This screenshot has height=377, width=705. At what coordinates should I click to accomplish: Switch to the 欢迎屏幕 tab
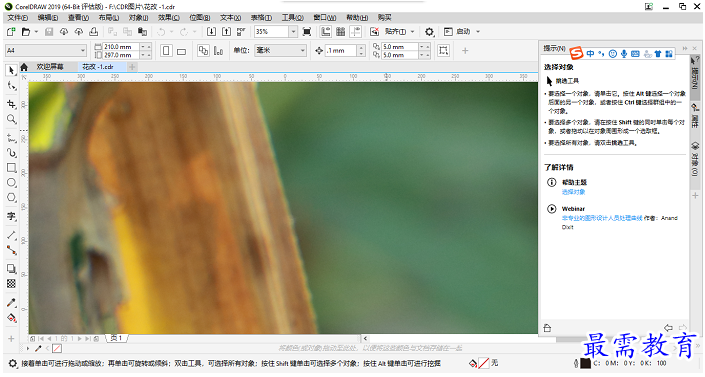(50, 67)
